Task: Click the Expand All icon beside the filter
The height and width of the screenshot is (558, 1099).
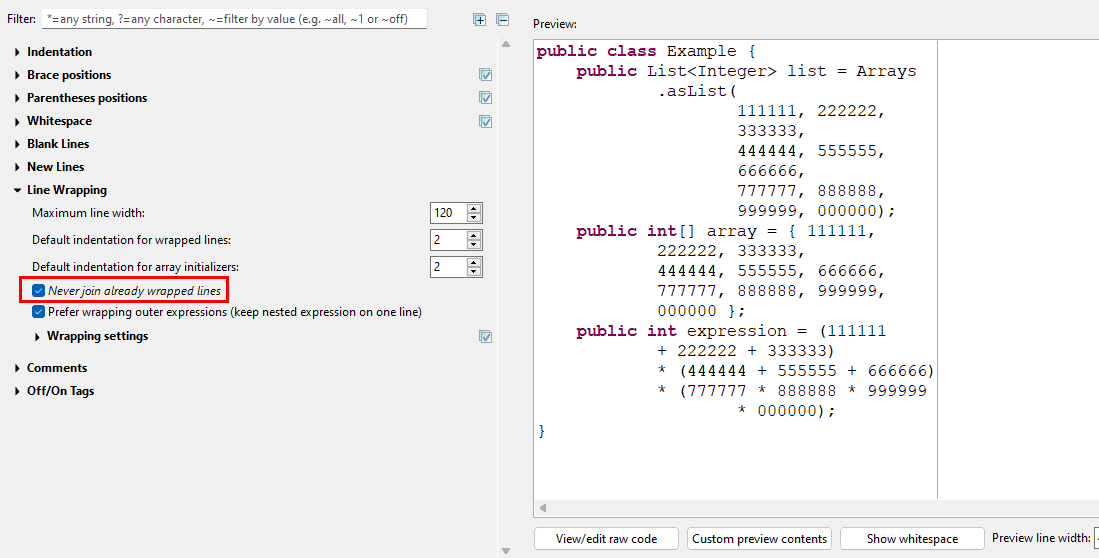Action: pos(480,20)
